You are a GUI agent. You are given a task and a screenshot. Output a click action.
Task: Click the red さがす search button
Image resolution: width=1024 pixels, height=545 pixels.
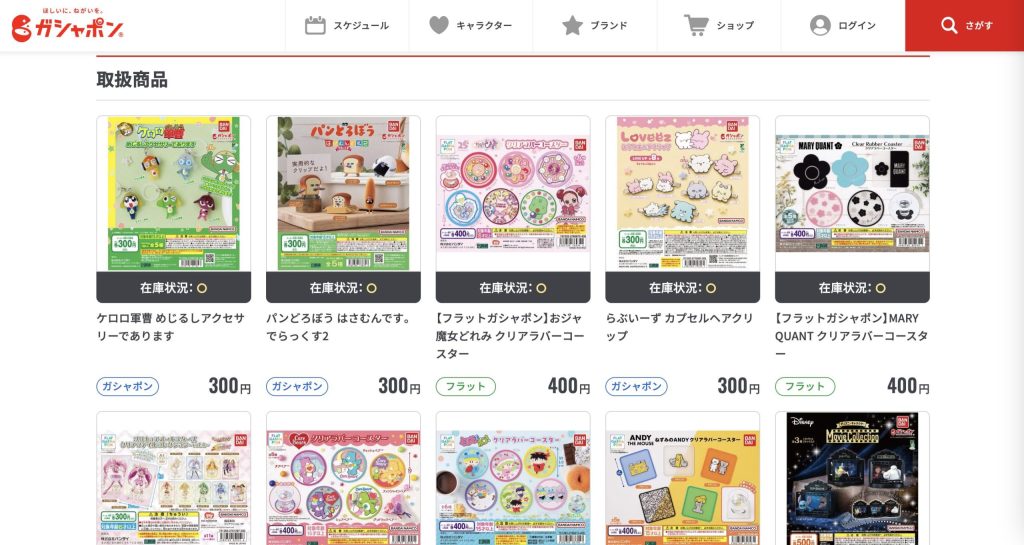(x=965, y=25)
